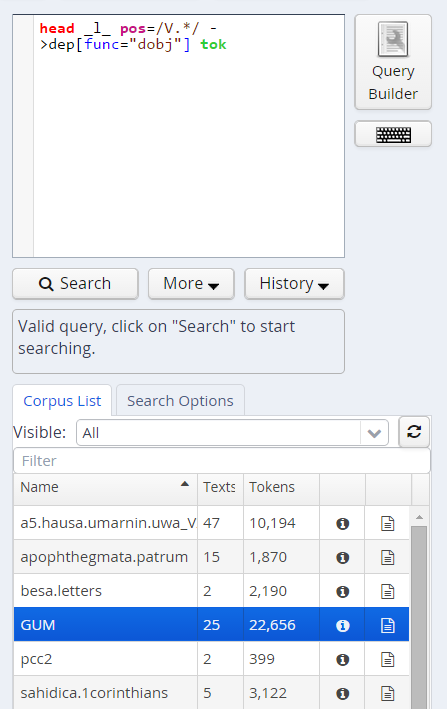This screenshot has height=709, width=447.
Task: Click the 15 texts cell
Action: (220, 557)
